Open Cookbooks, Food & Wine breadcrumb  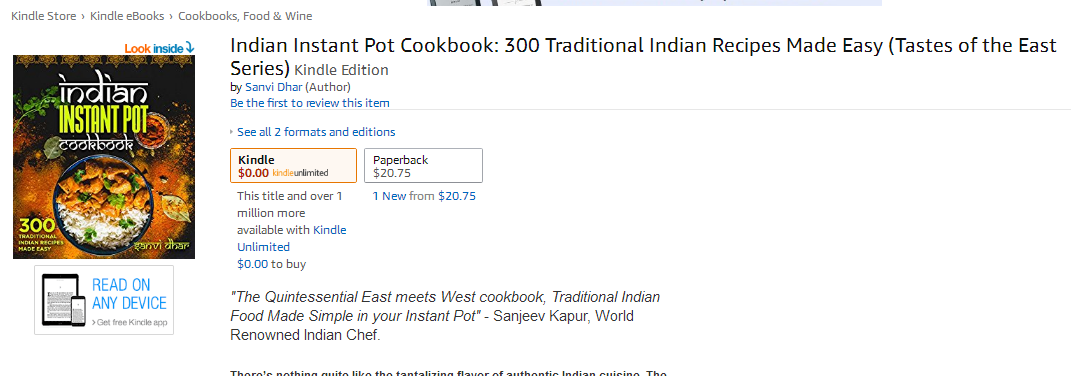245,16
